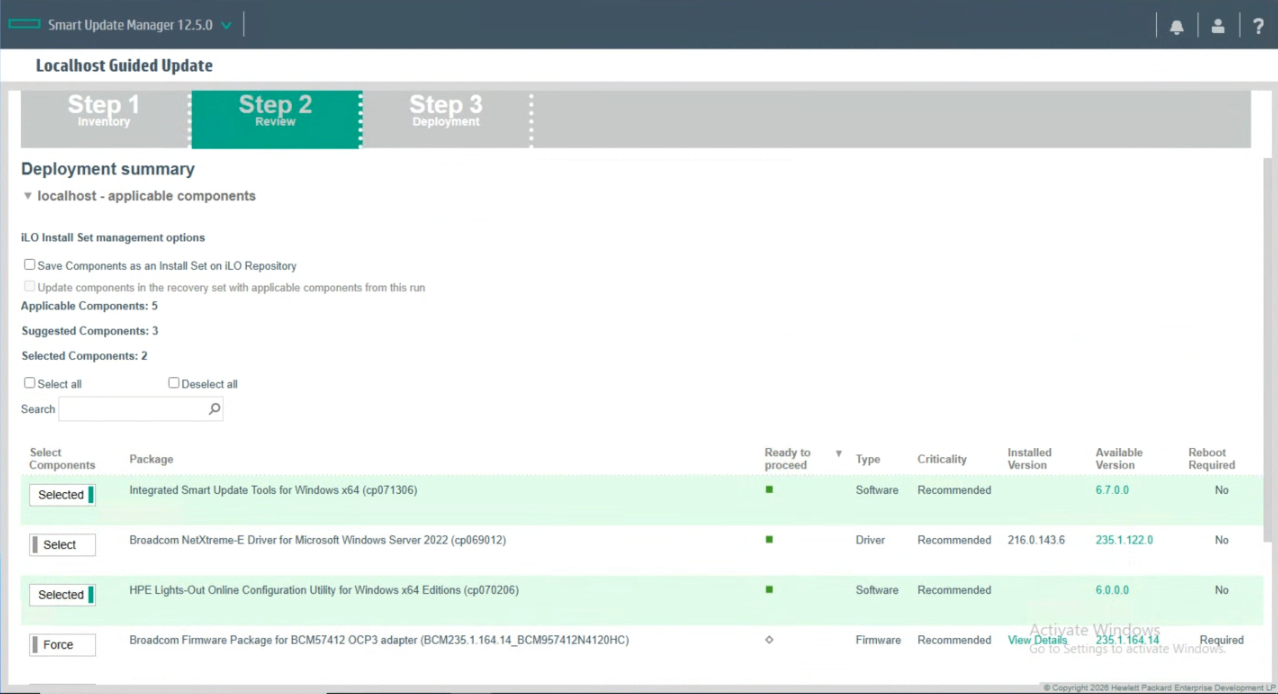Select HPE Lights-Out Online Configuration Utility package name
1278x694 pixels.
pyautogui.click(x=324, y=590)
